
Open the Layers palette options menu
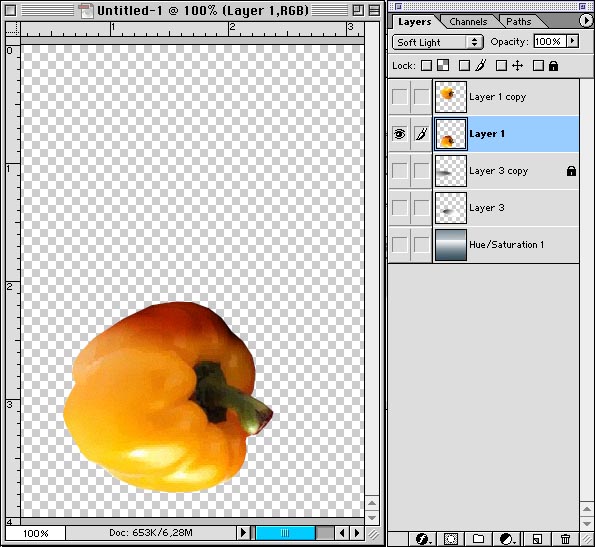[x=586, y=20]
